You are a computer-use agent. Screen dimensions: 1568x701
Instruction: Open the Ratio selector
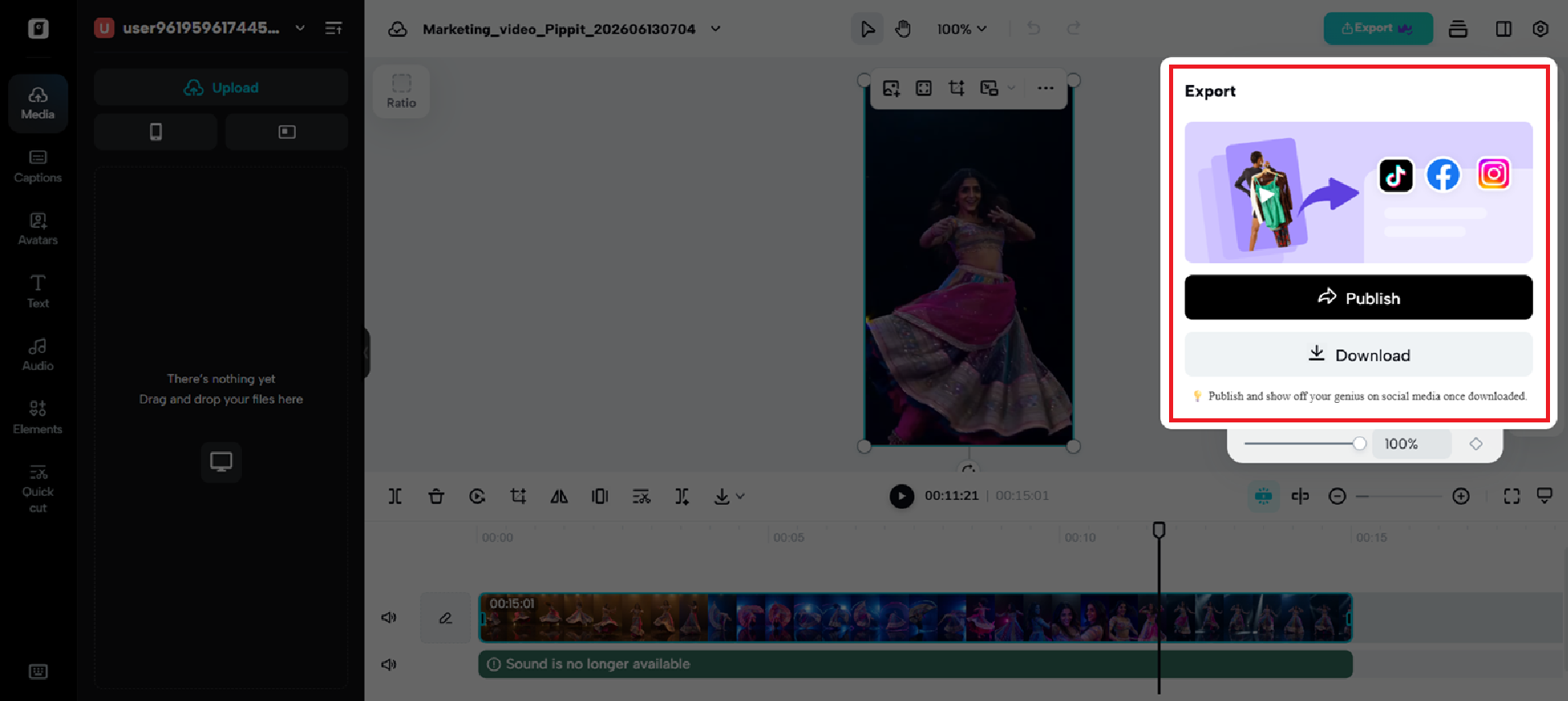click(x=401, y=92)
